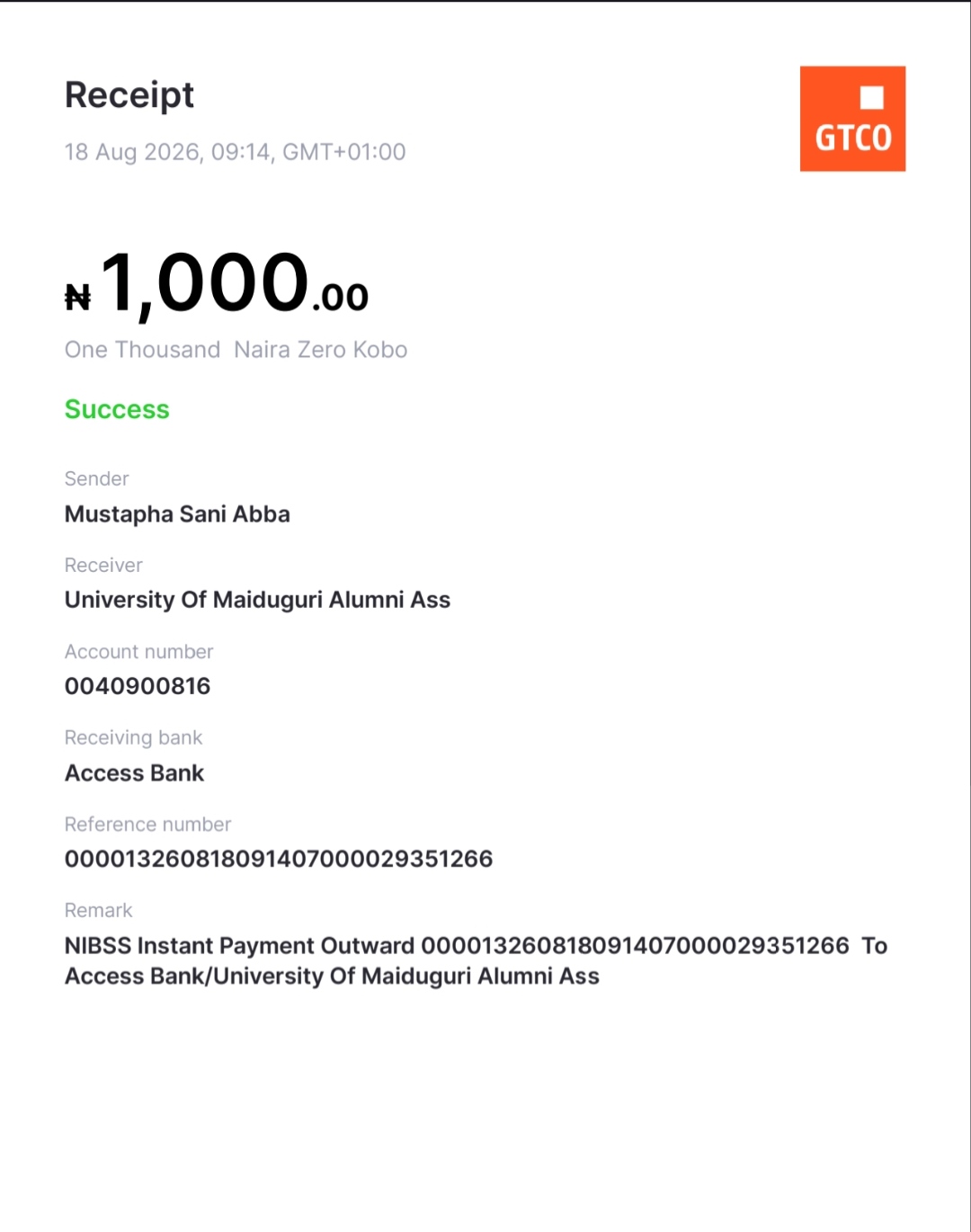The height and width of the screenshot is (1232, 971).
Task: Click the Account number label
Action: pos(139,651)
